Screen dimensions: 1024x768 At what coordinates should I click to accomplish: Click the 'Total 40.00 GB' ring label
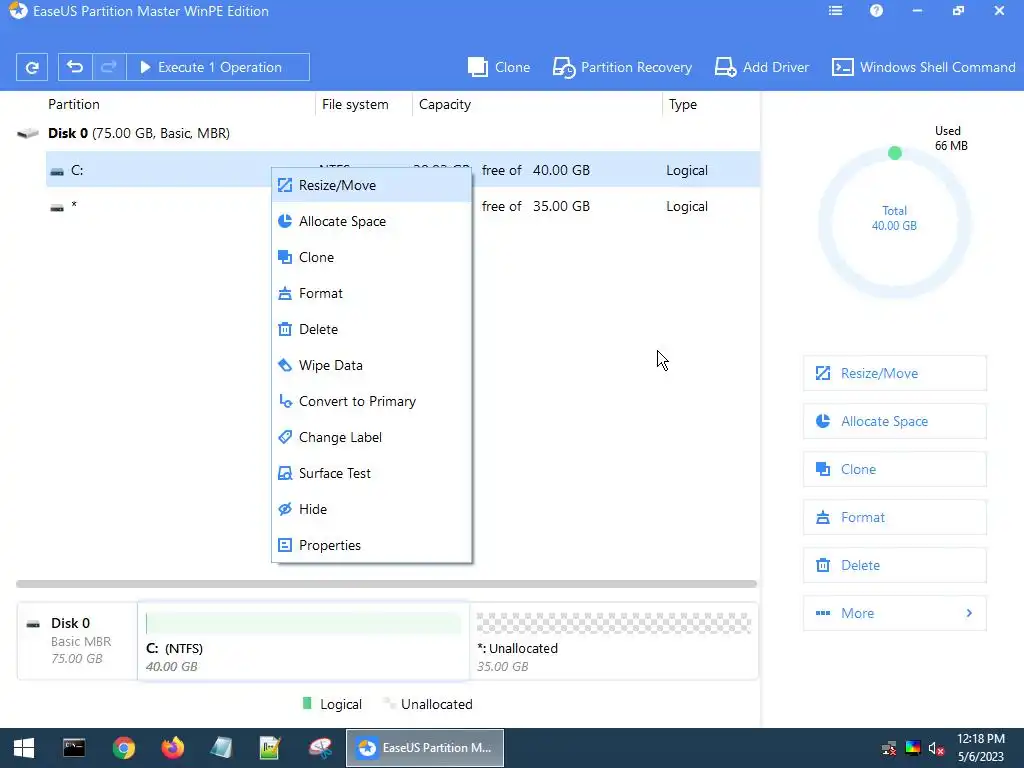pos(894,218)
